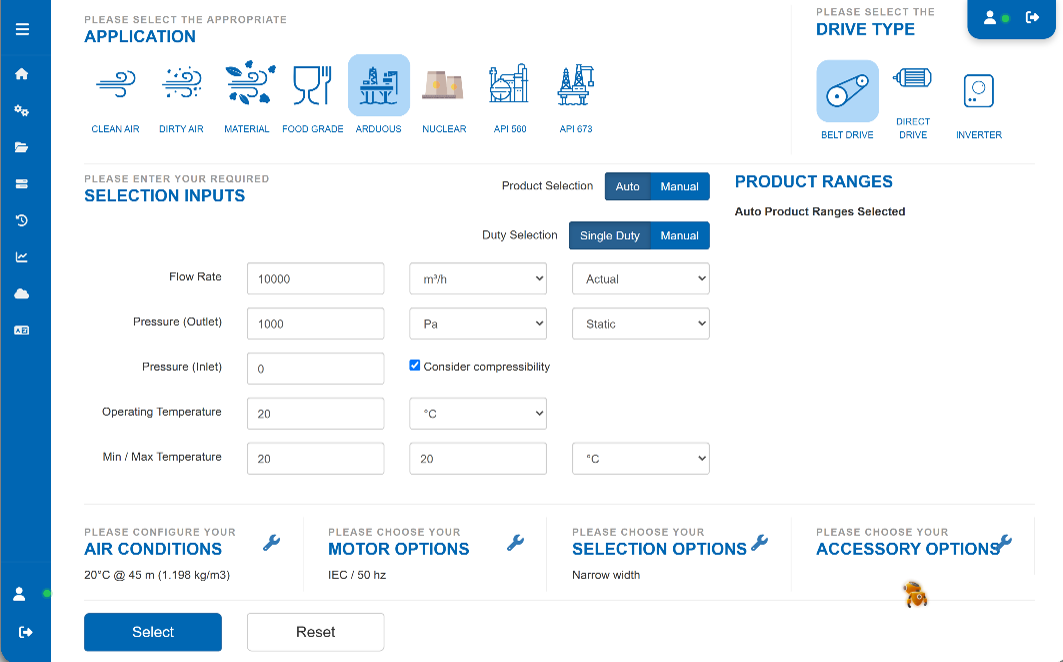Image resolution: width=1063 pixels, height=662 pixels.
Task: Open the gears settings sidebar icon
Action: 22,111
